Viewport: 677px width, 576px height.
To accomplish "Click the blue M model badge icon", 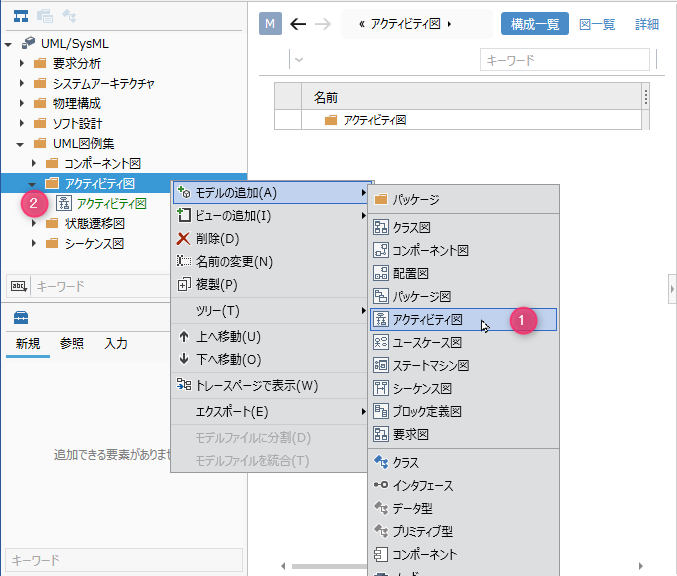I will [x=270, y=23].
